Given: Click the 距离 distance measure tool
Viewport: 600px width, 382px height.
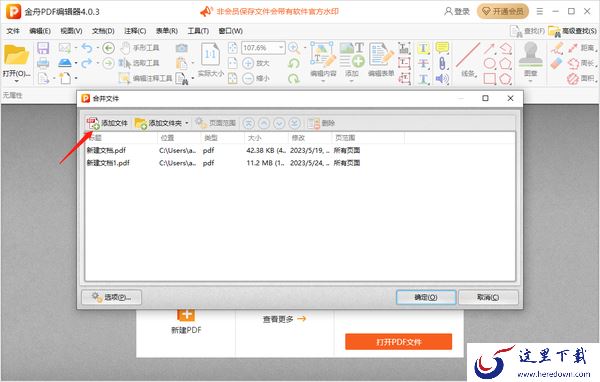Looking at the screenshot, I should tap(581, 48).
